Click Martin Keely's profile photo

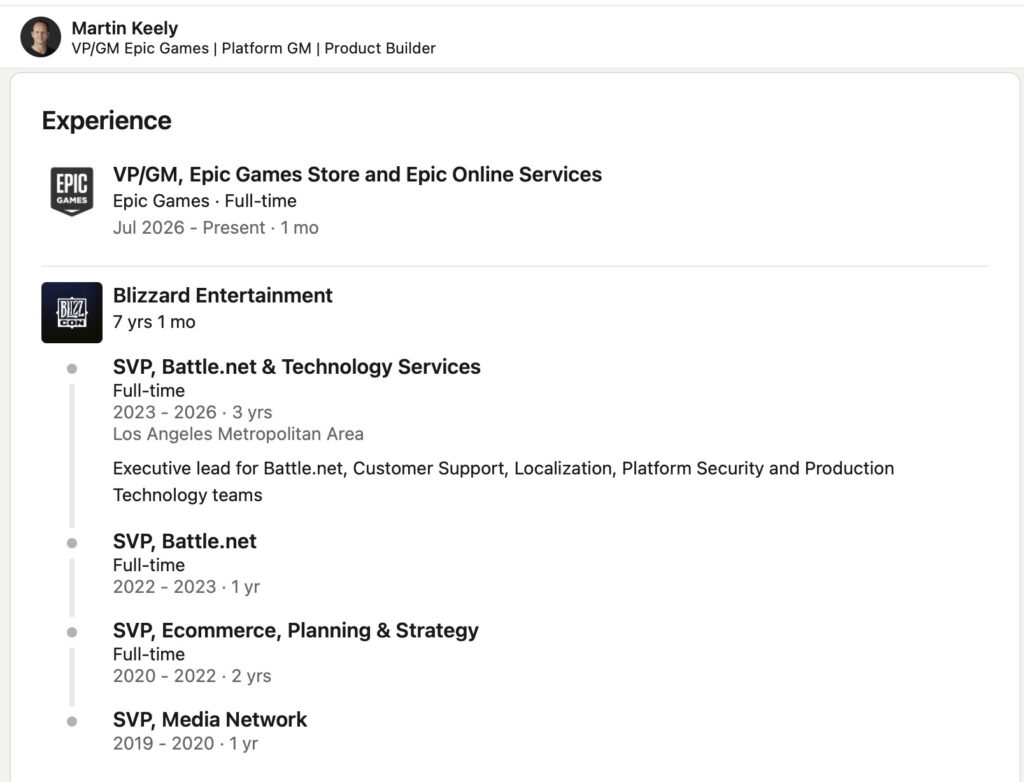tap(40, 37)
